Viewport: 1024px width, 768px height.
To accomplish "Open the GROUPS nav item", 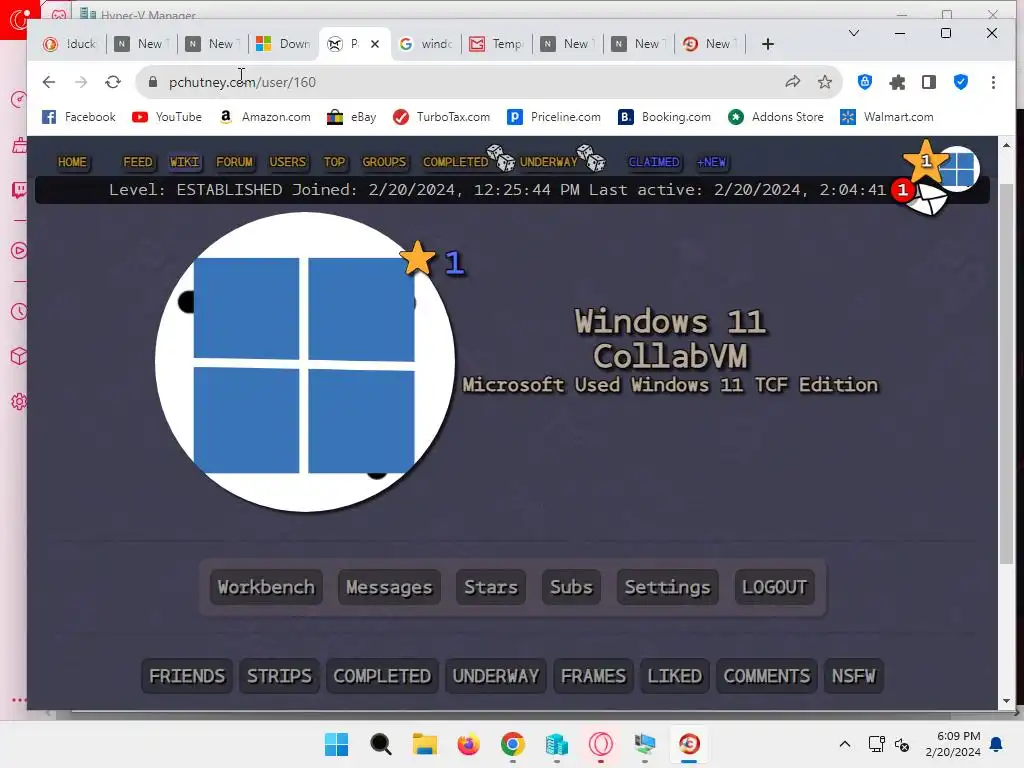I will [384, 162].
